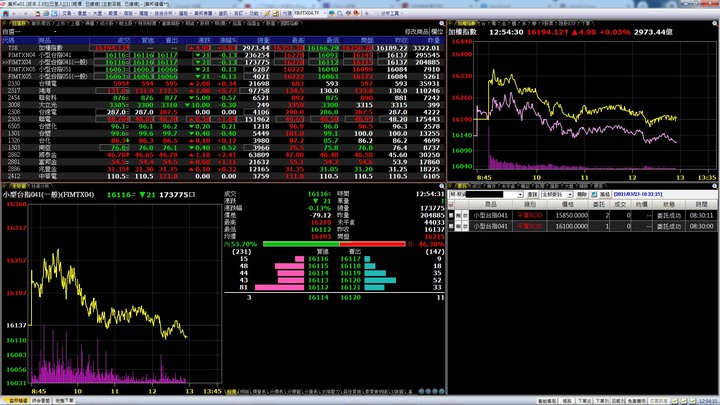Viewport: 720px width, 405px height.
Task: Click the monitor icon right of code field
Action: click(x=332, y=14)
